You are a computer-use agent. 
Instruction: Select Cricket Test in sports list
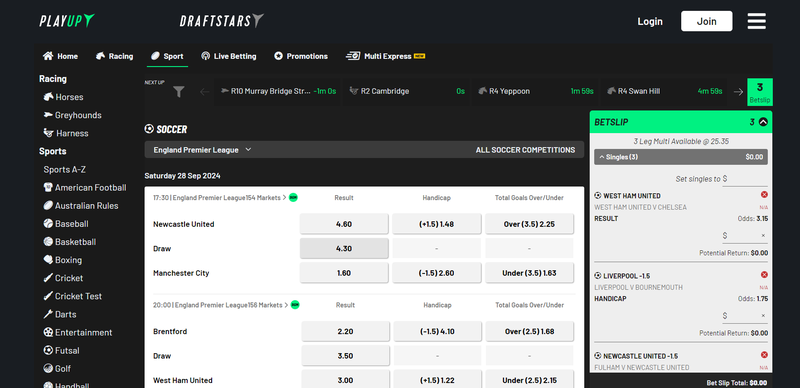click(72, 297)
